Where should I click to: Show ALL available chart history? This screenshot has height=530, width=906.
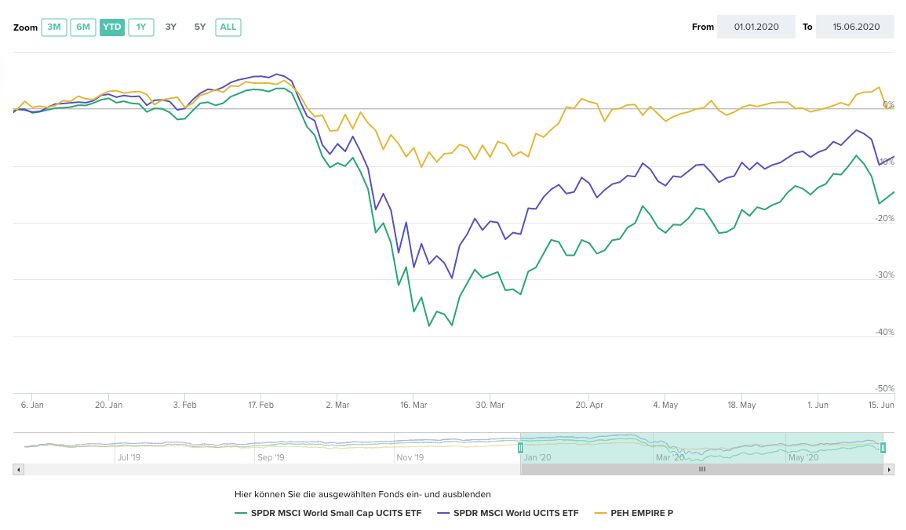coord(228,27)
